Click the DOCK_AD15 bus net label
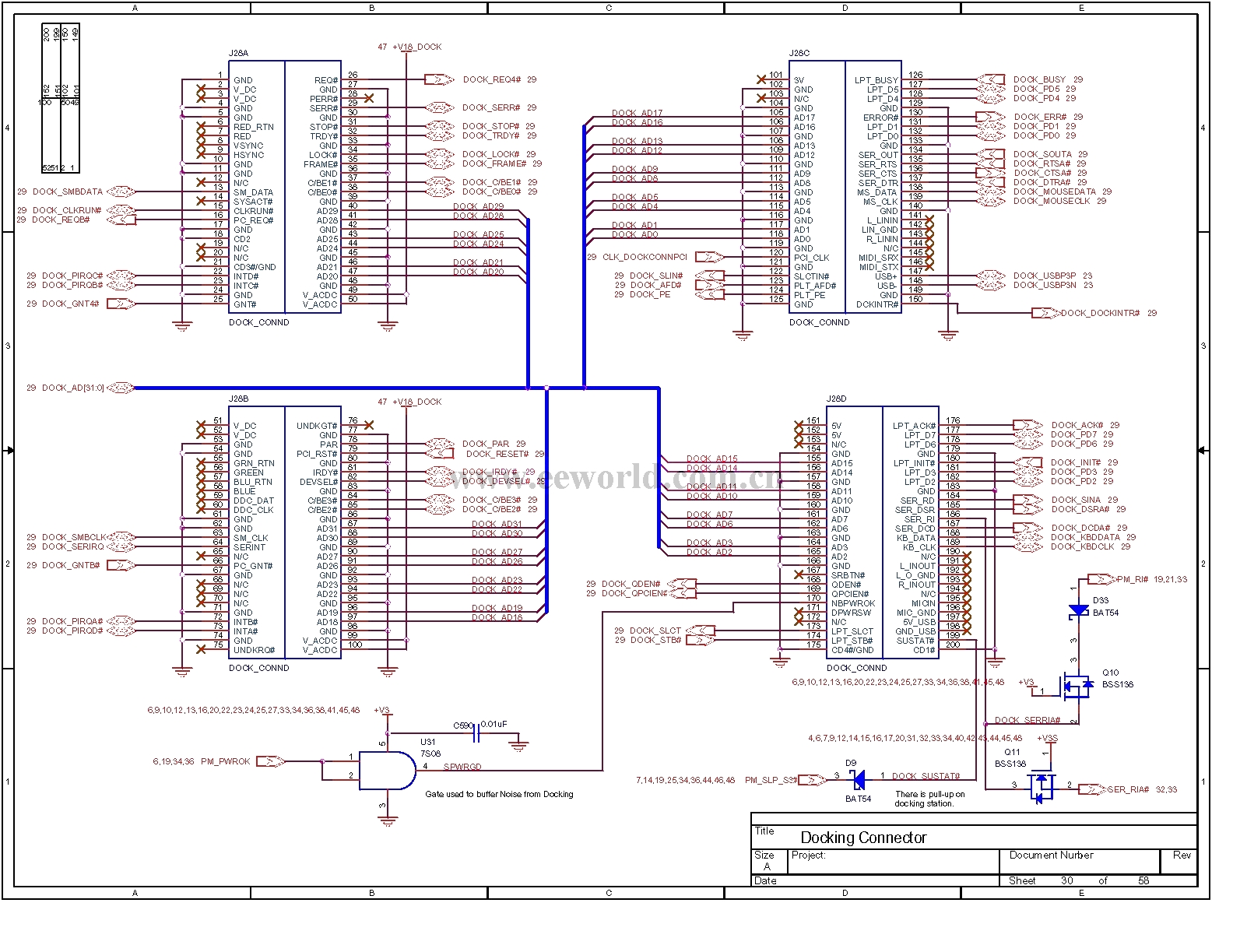The image size is (1233, 952). (711, 458)
